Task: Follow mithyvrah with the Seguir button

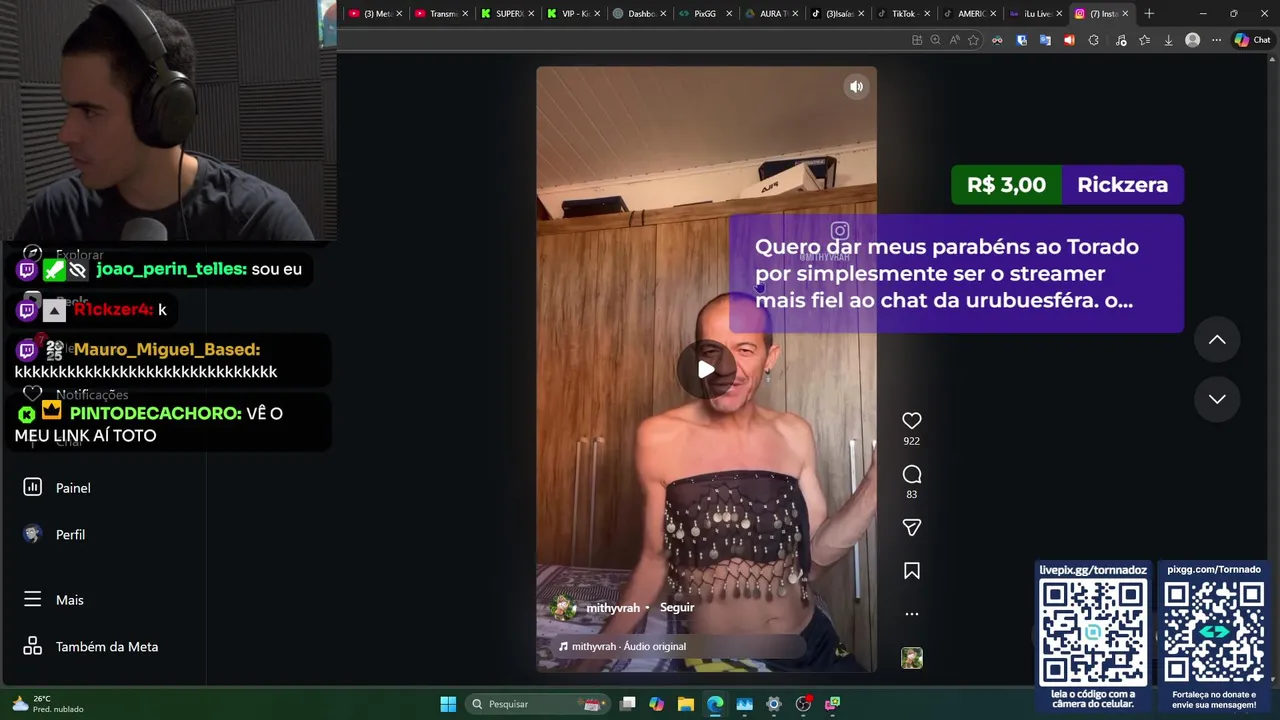Action: (x=677, y=607)
